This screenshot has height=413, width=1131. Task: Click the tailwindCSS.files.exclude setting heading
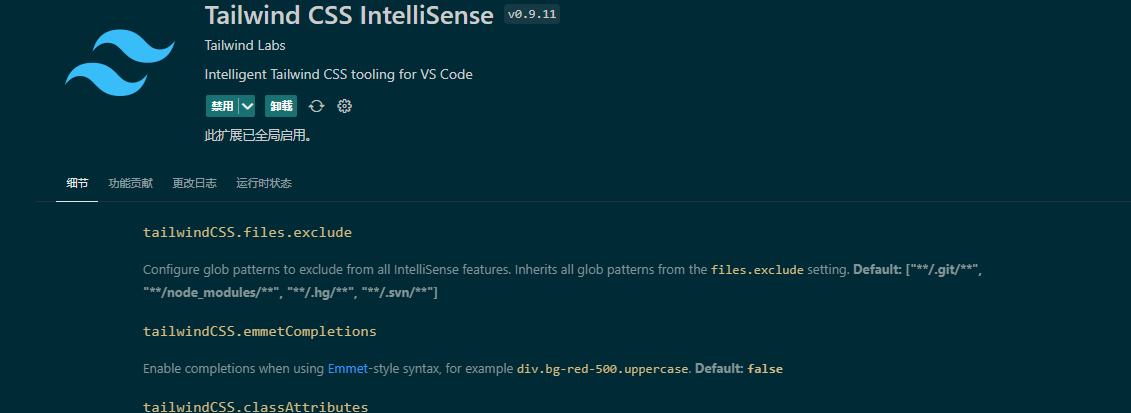pyautogui.click(x=247, y=233)
